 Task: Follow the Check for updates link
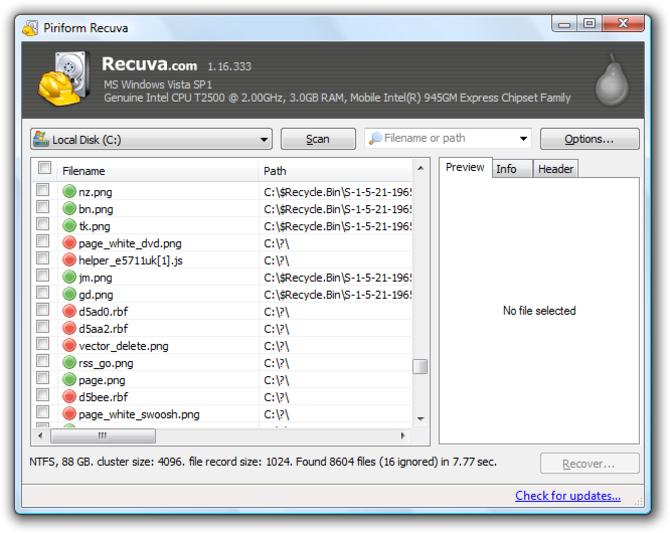pyautogui.click(x=567, y=496)
